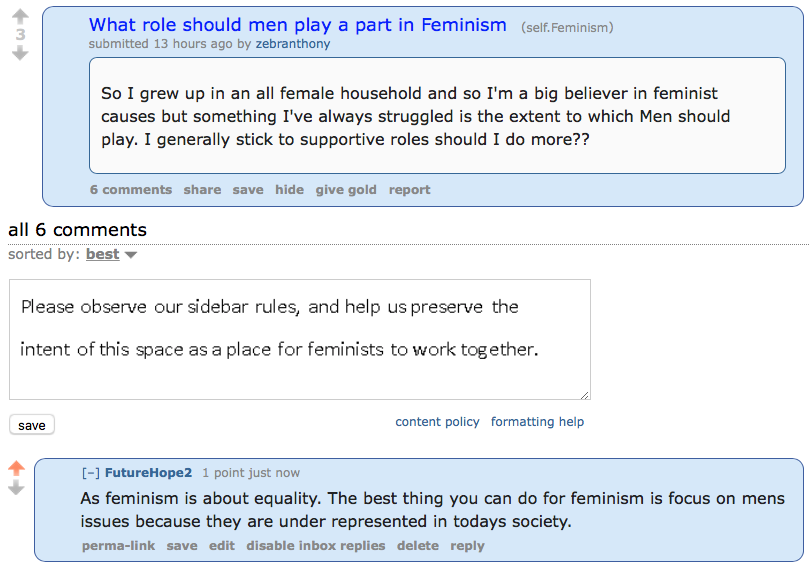Downvote the post by zebranthony
The width and height of the screenshot is (810, 564).
pyautogui.click(x=20, y=52)
